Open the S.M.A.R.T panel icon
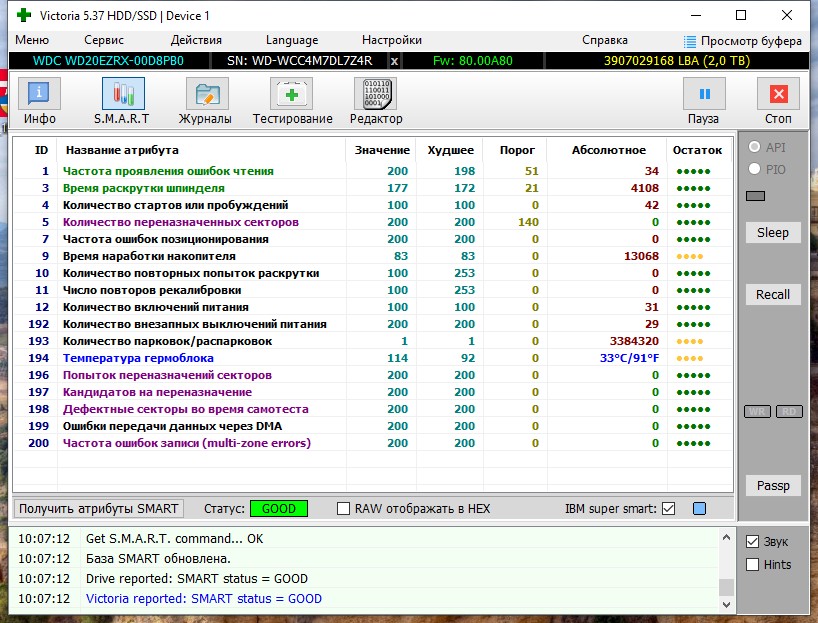This screenshot has height=623, width=818. pyautogui.click(x=123, y=94)
